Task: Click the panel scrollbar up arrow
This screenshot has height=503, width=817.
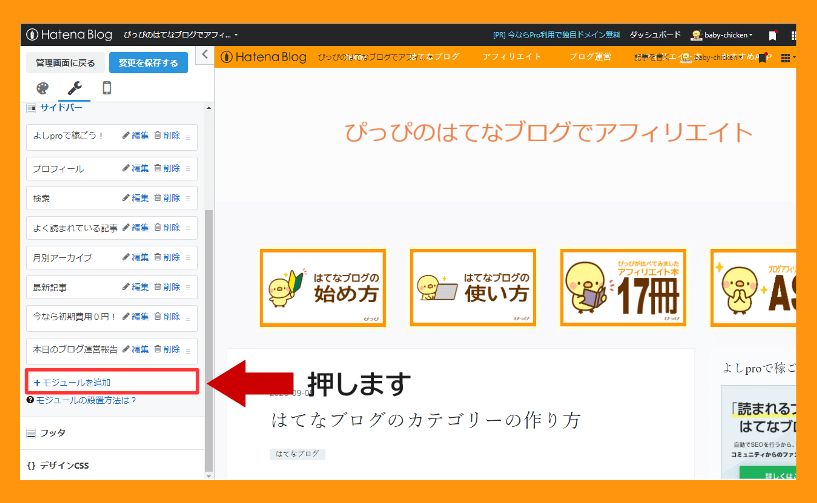Action: point(209,108)
